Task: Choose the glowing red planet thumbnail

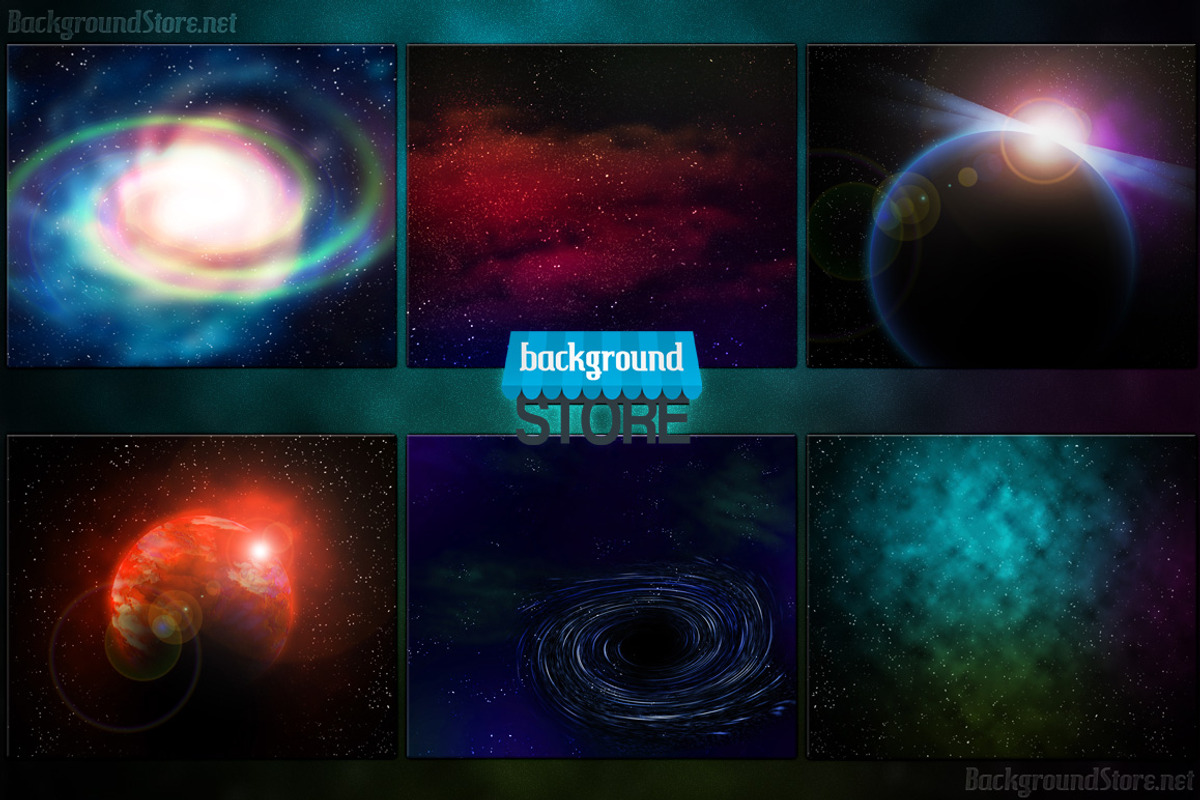Action: pos(202,596)
